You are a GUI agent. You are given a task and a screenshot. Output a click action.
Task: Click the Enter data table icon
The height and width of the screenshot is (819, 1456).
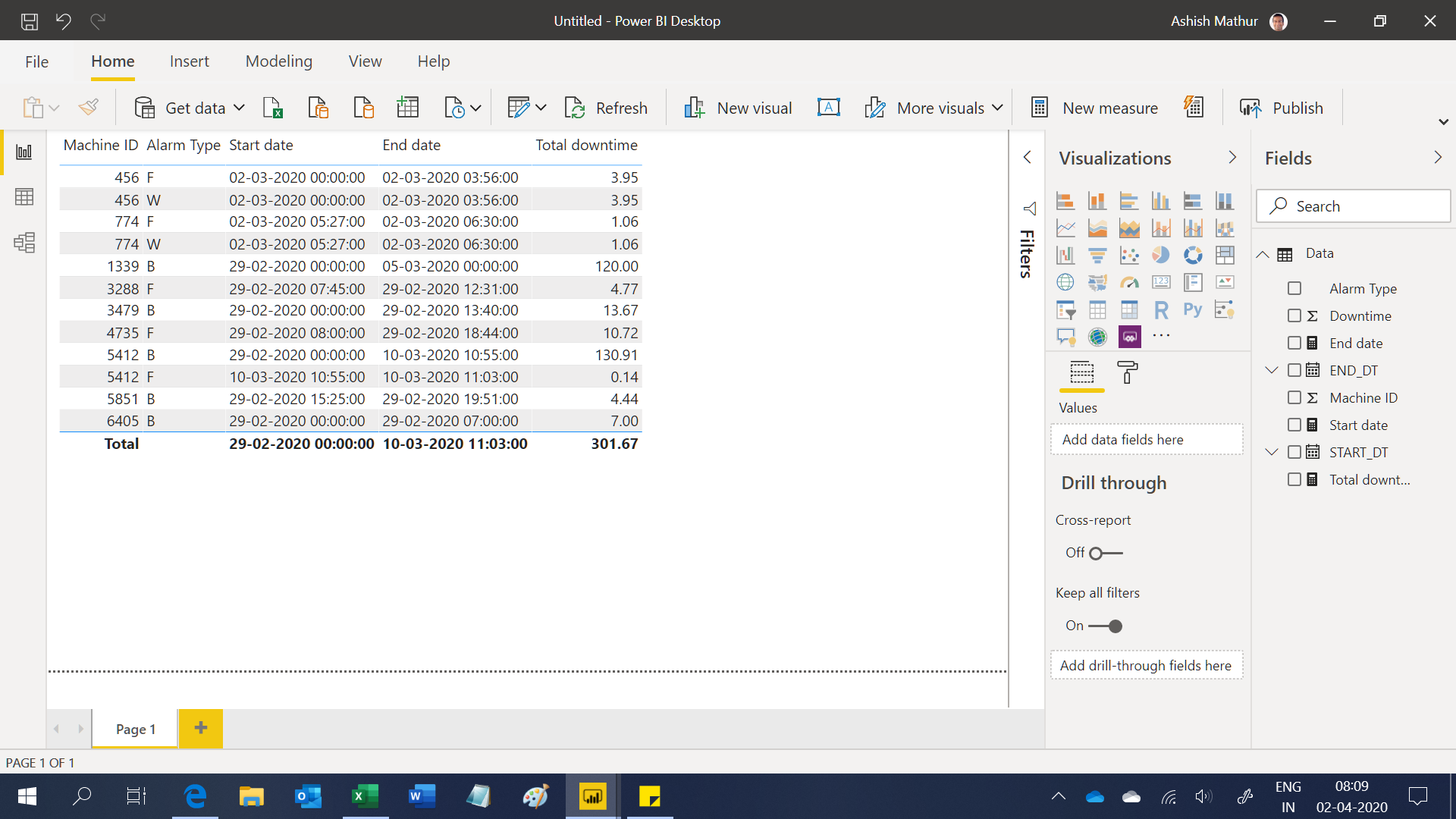pos(408,108)
